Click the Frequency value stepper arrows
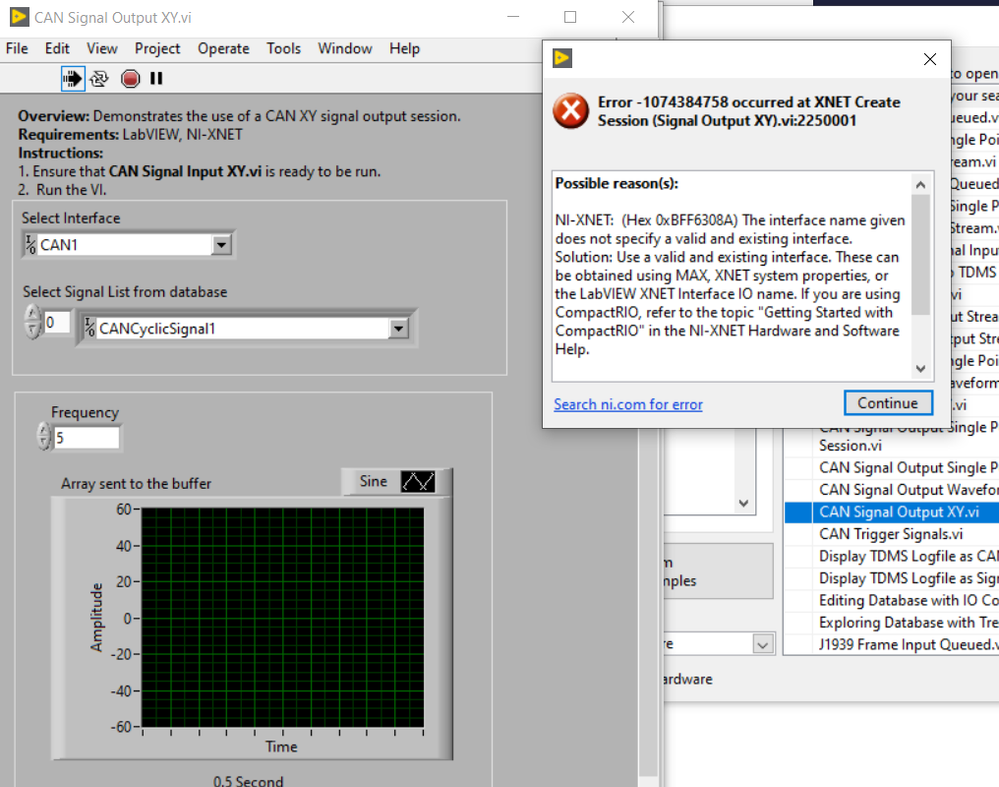999x787 pixels. tap(43, 437)
